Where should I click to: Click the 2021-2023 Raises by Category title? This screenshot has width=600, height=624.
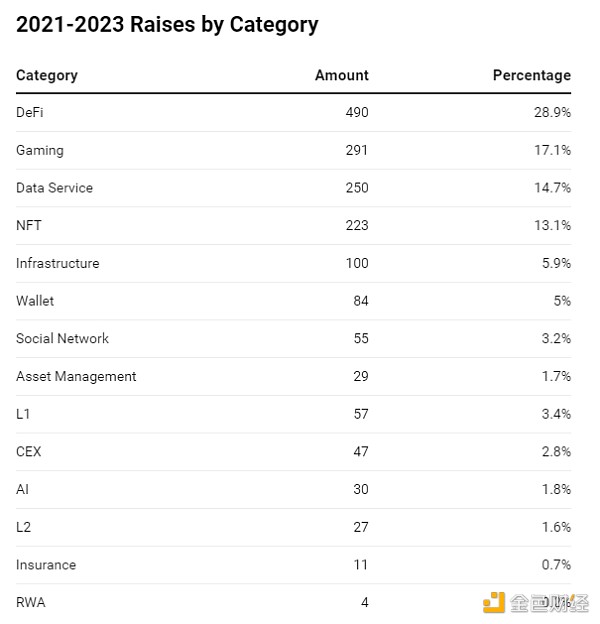point(167,25)
